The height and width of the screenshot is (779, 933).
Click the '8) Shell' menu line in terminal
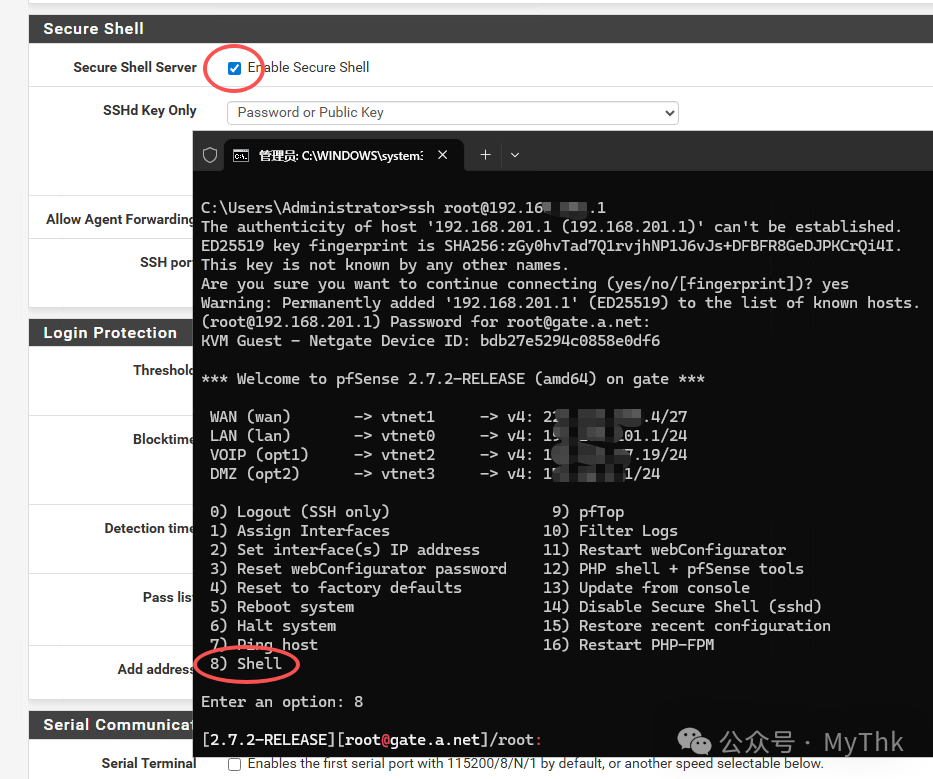pos(246,664)
